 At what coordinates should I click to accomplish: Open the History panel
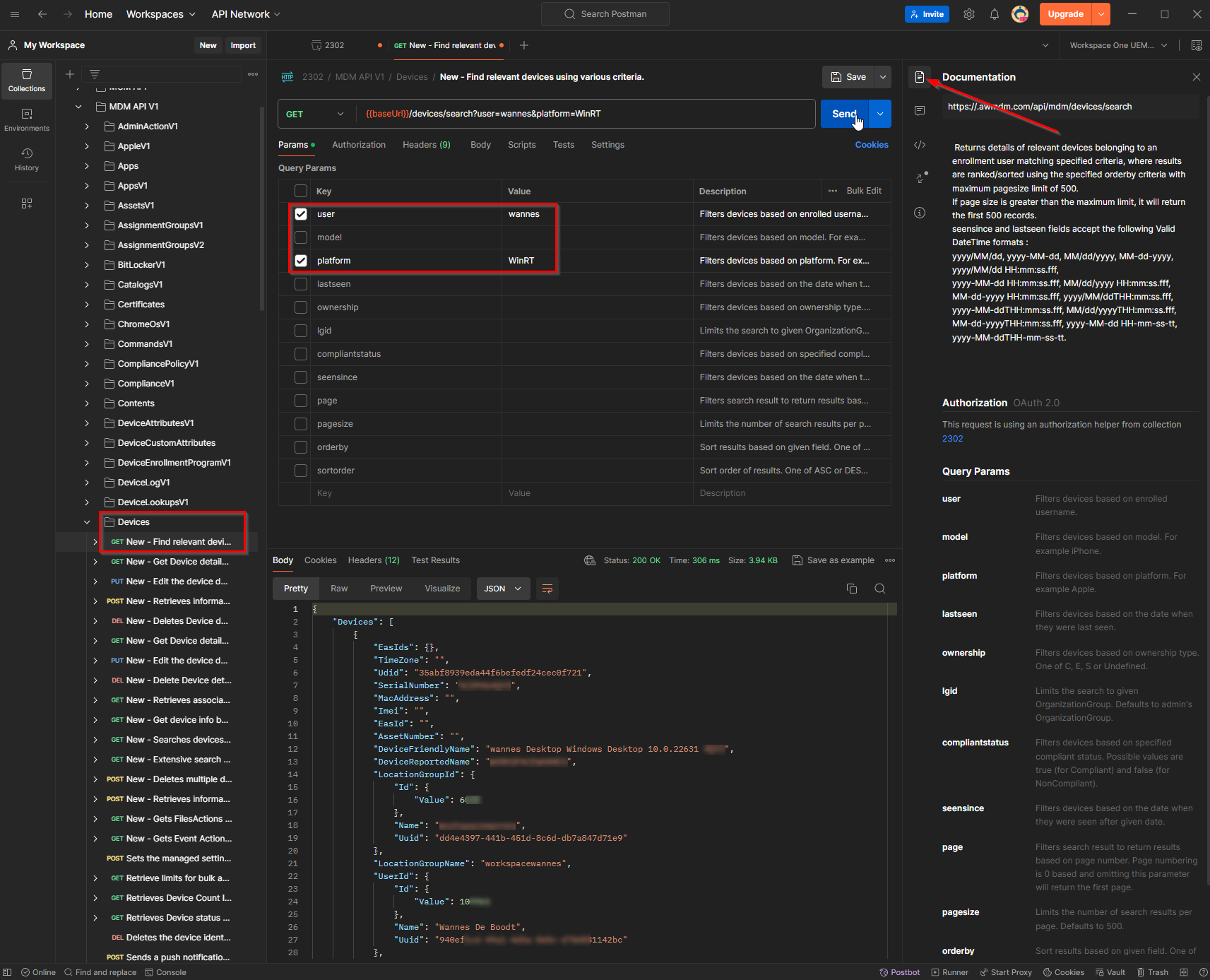(26, 158)
